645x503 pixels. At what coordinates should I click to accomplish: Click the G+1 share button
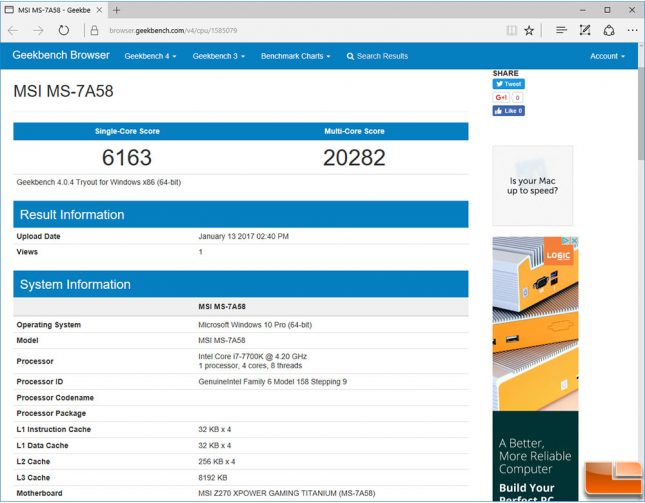501,97
